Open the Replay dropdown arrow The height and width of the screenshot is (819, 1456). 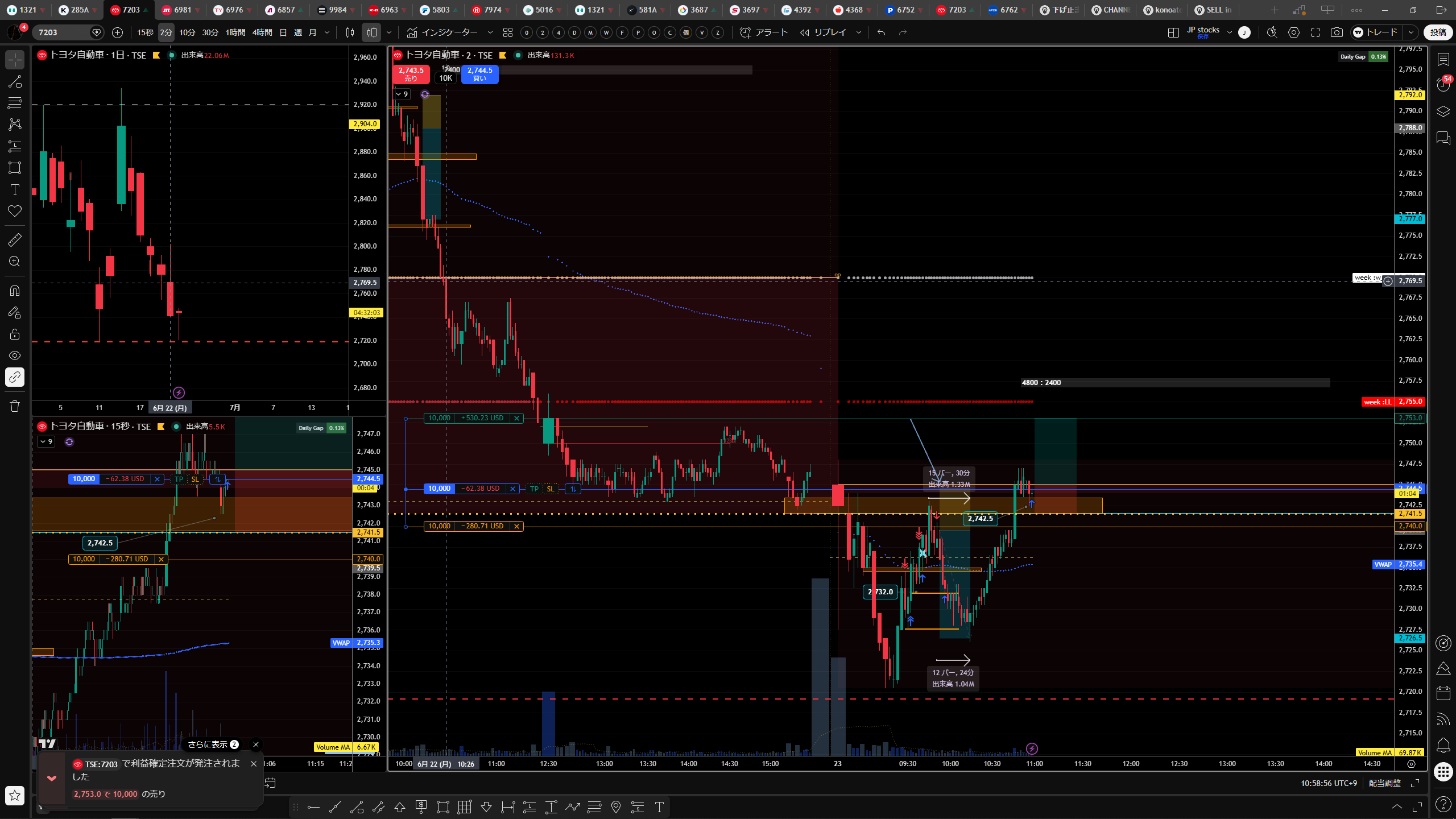pos(859,32)
